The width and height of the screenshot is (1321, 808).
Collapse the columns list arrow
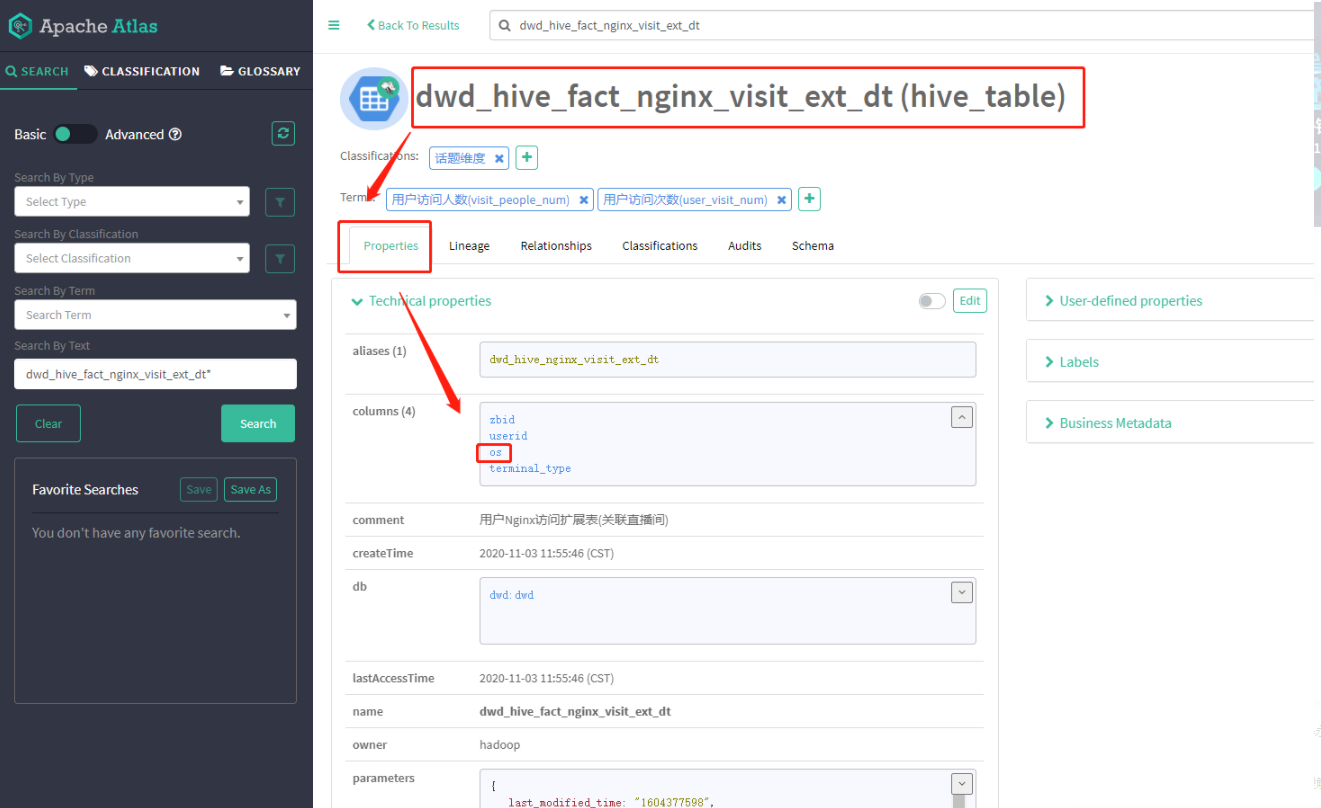tap(962, 418)
